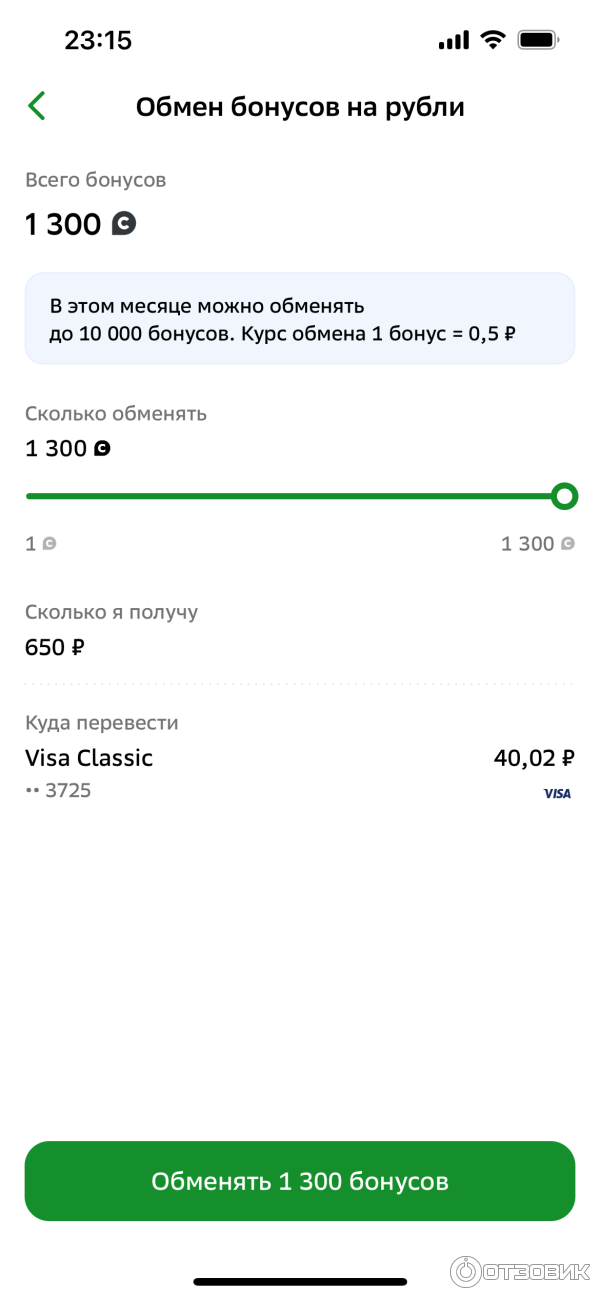The height and width of the screenshot is (1298, 600).
Task: Tap the 23:15 clock in status bar
Action: point(98,40)
